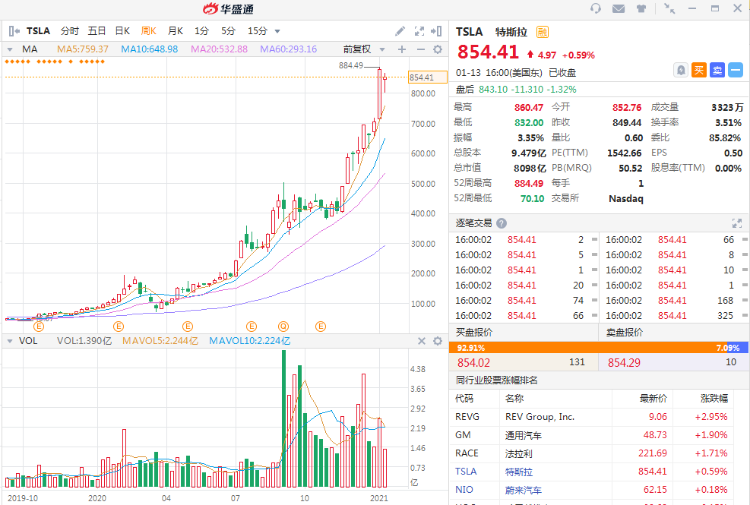Screen dimensions: 750x505
Task: Zoom out chart with minus icon
Action: click(x=420, y=49)
